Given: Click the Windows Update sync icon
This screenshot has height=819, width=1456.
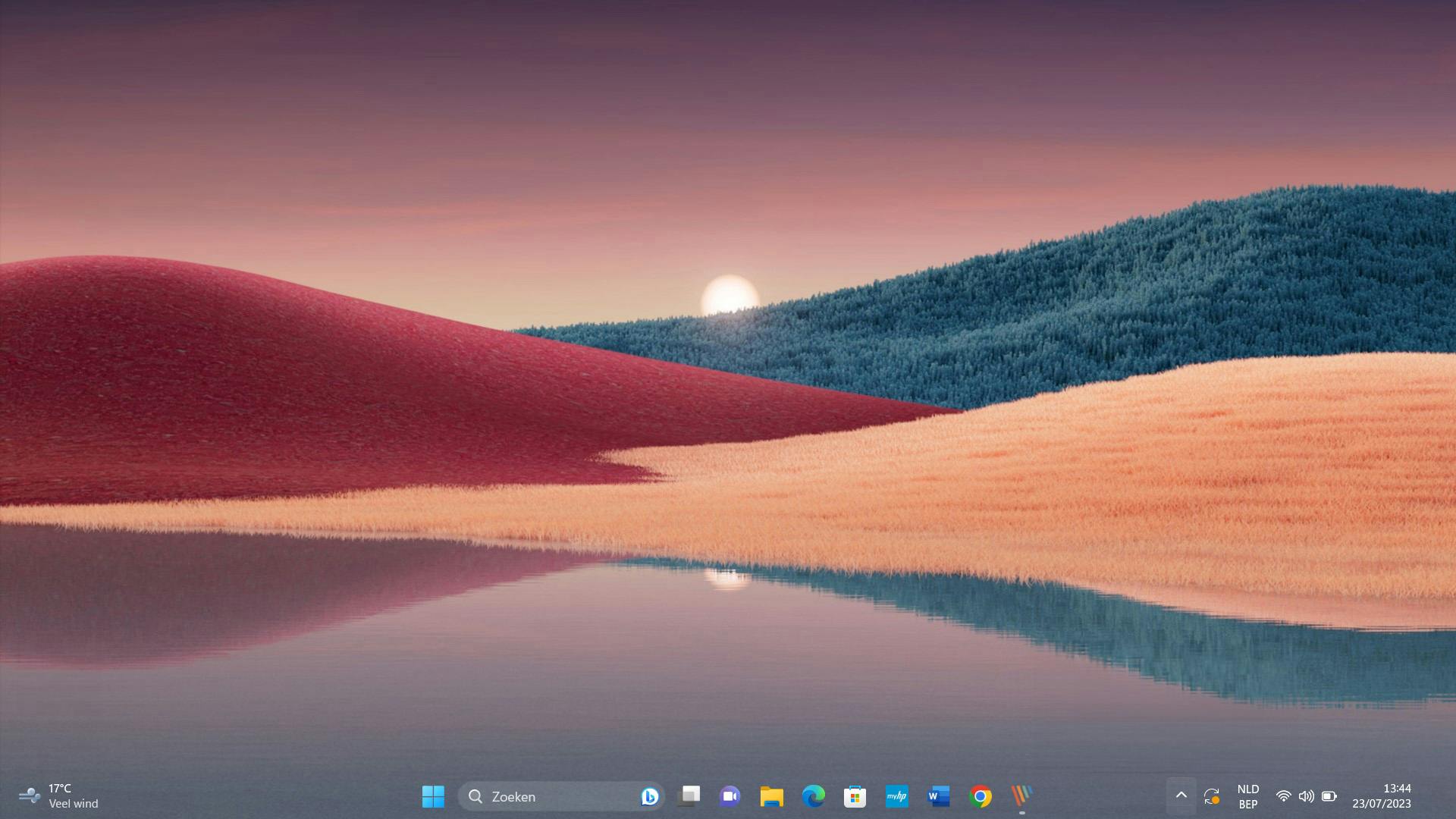Looking at the screenshot, I should point(1211,796).
